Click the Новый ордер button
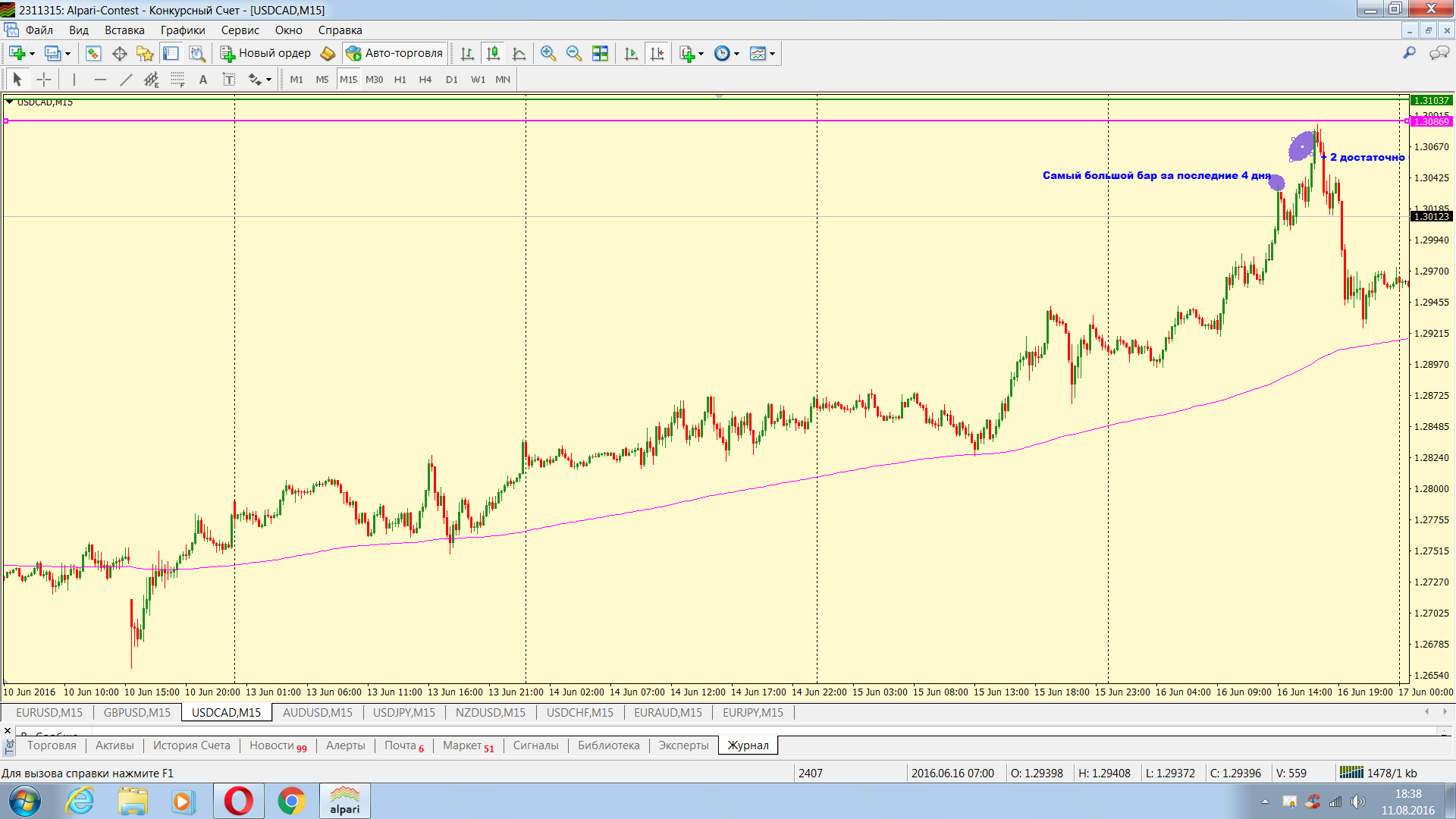Image resolution: width=1456 pixels, height=819 pixels. coord(265,53)
